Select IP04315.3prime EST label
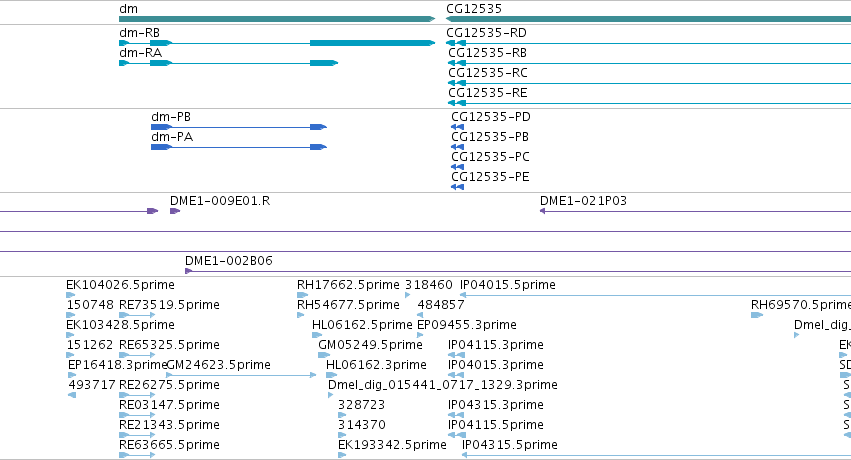The image size is (851, 460). [496, 406]
